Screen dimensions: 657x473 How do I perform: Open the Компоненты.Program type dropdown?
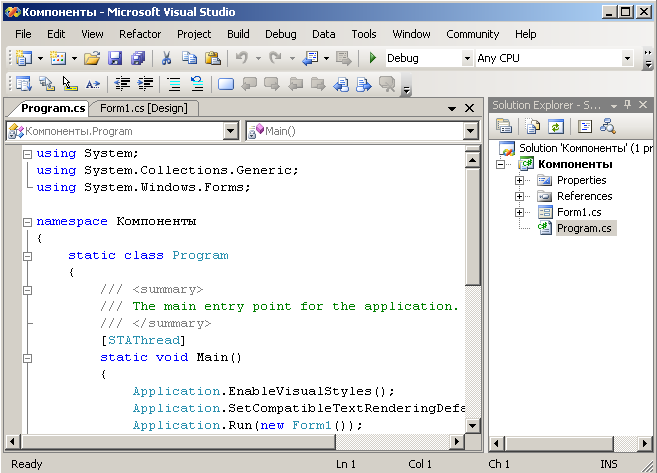(230, 131)
